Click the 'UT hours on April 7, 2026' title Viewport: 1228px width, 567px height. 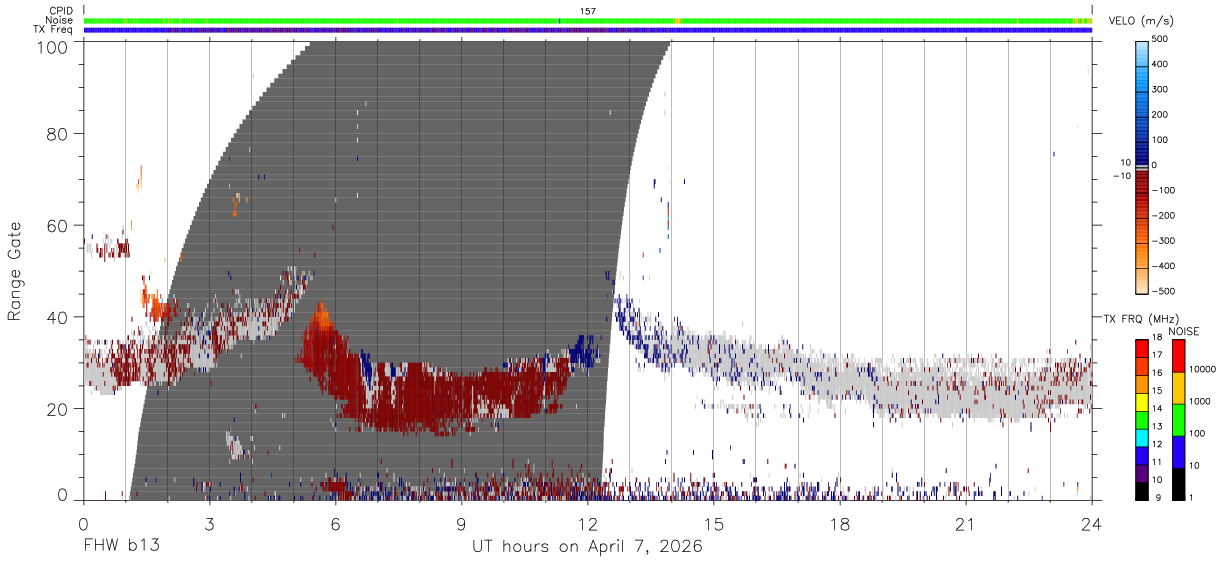point(588,547)
